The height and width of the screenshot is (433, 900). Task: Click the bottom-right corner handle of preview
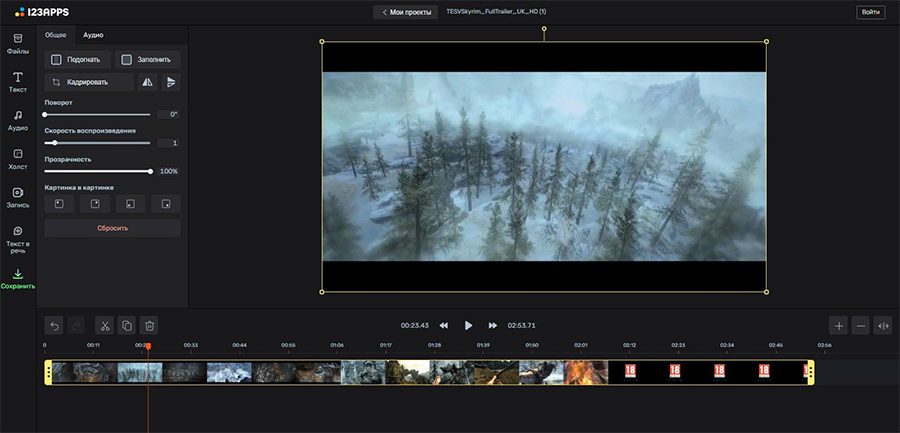tap(766, 292)
